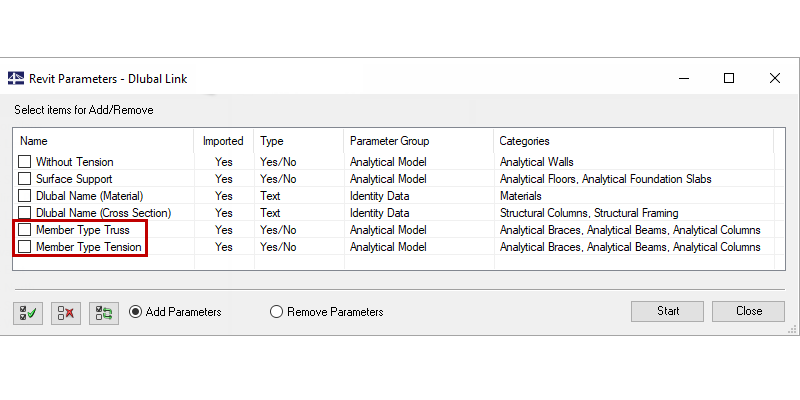800x400 pixels.
Task: Click the Invert Selection icon
Action: (103, 312)
